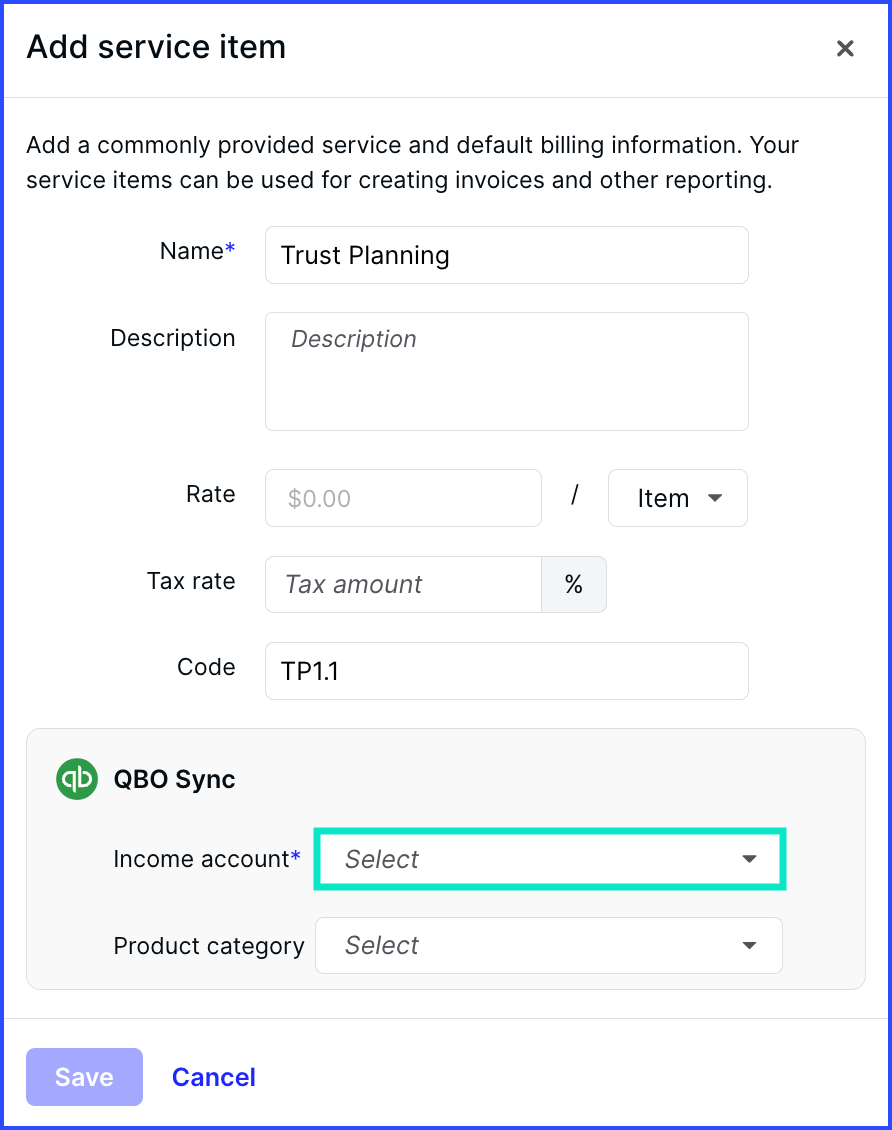Screen dimensions: 892x1130
Task: Close the Add service item dialog
Action: (x=844, y=48)
